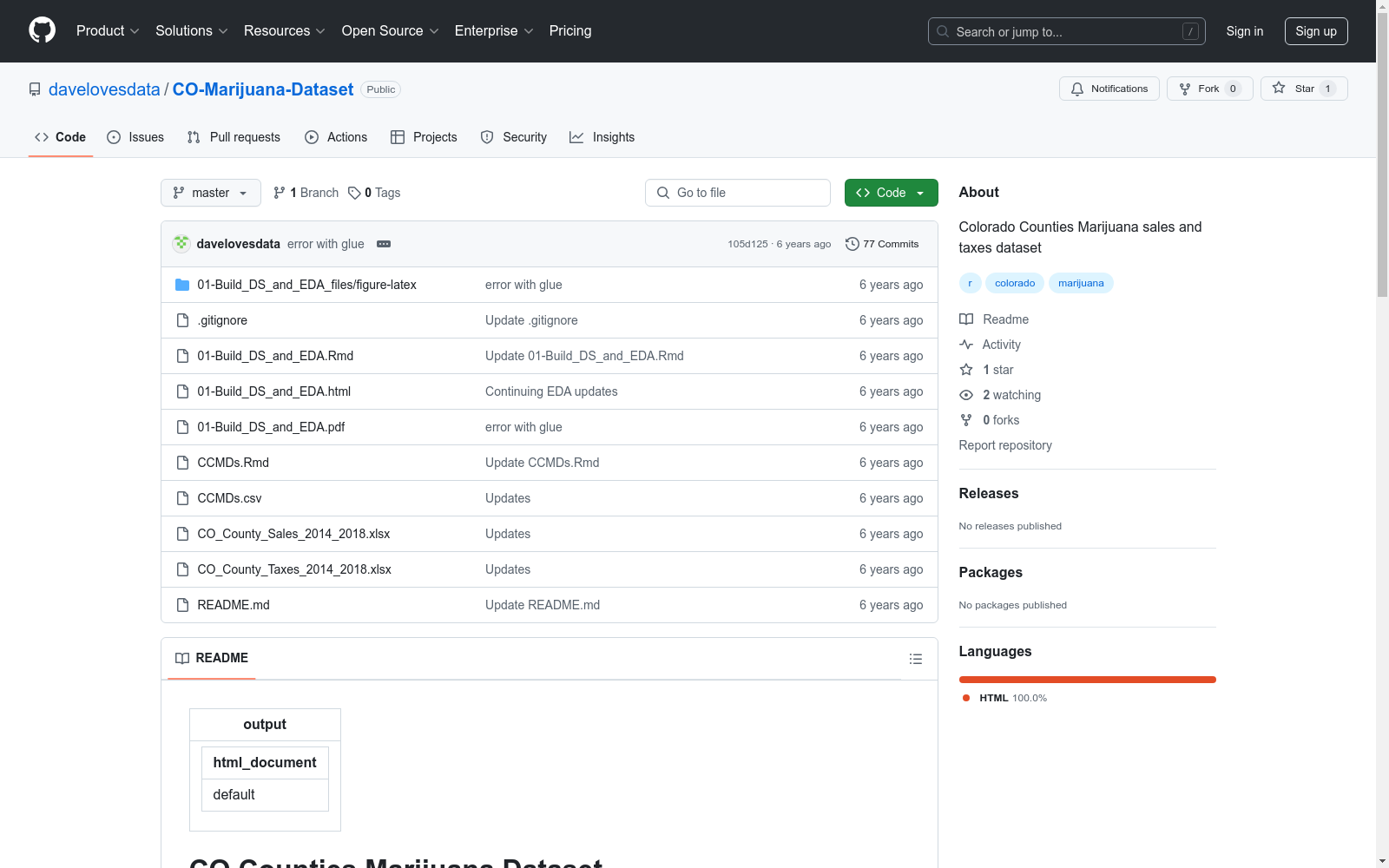Screen dimensions: 1389x868
Task: Click the eye icon beside '2 watching'
Action: click(x=966, y=395)
